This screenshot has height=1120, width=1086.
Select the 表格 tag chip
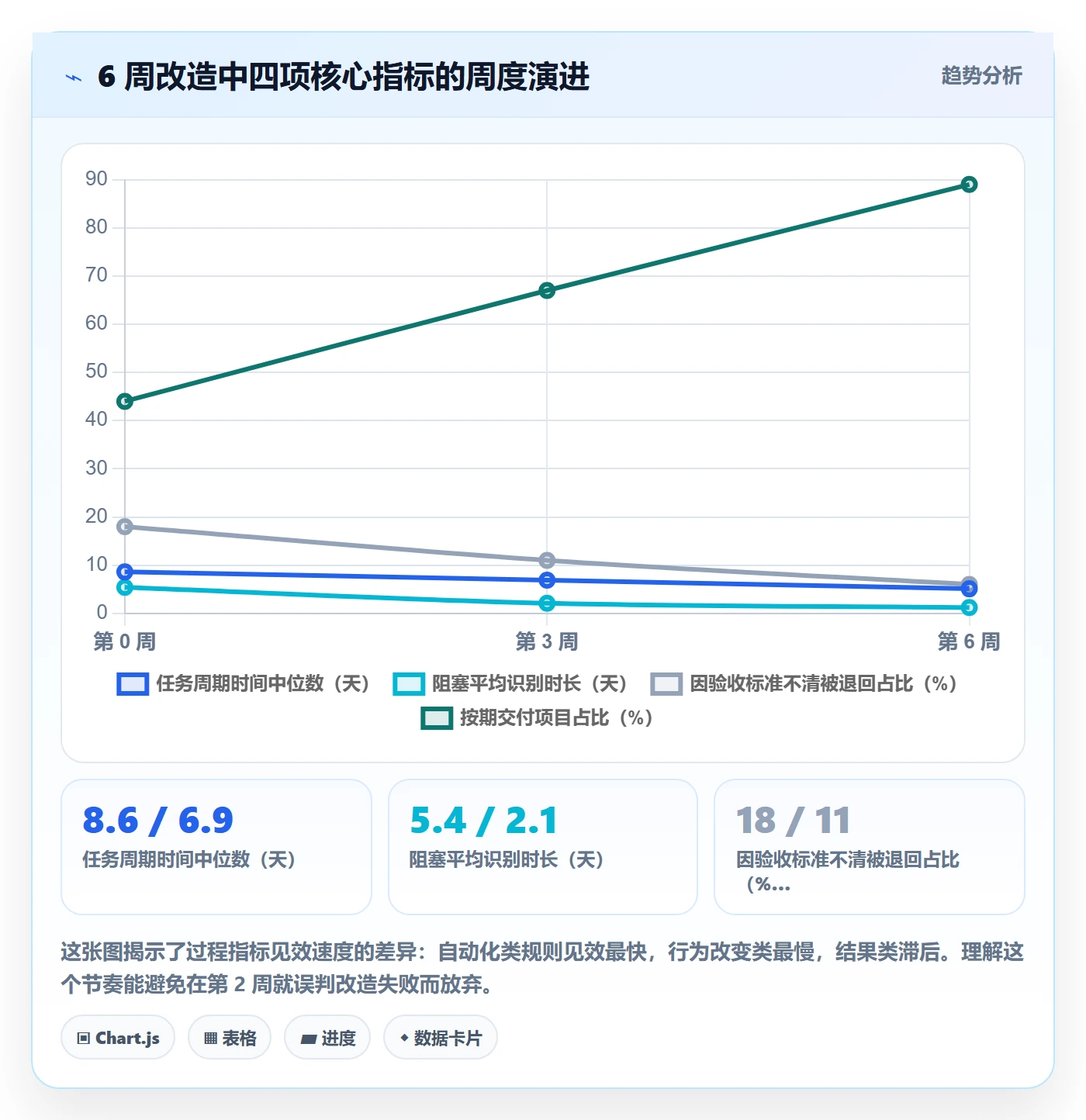[230, 1038]
